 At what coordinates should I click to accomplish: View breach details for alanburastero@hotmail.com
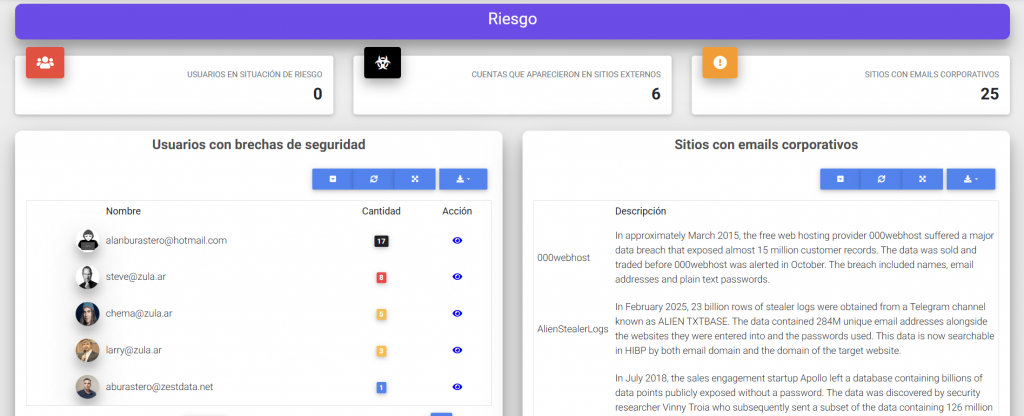click(457, 241)
